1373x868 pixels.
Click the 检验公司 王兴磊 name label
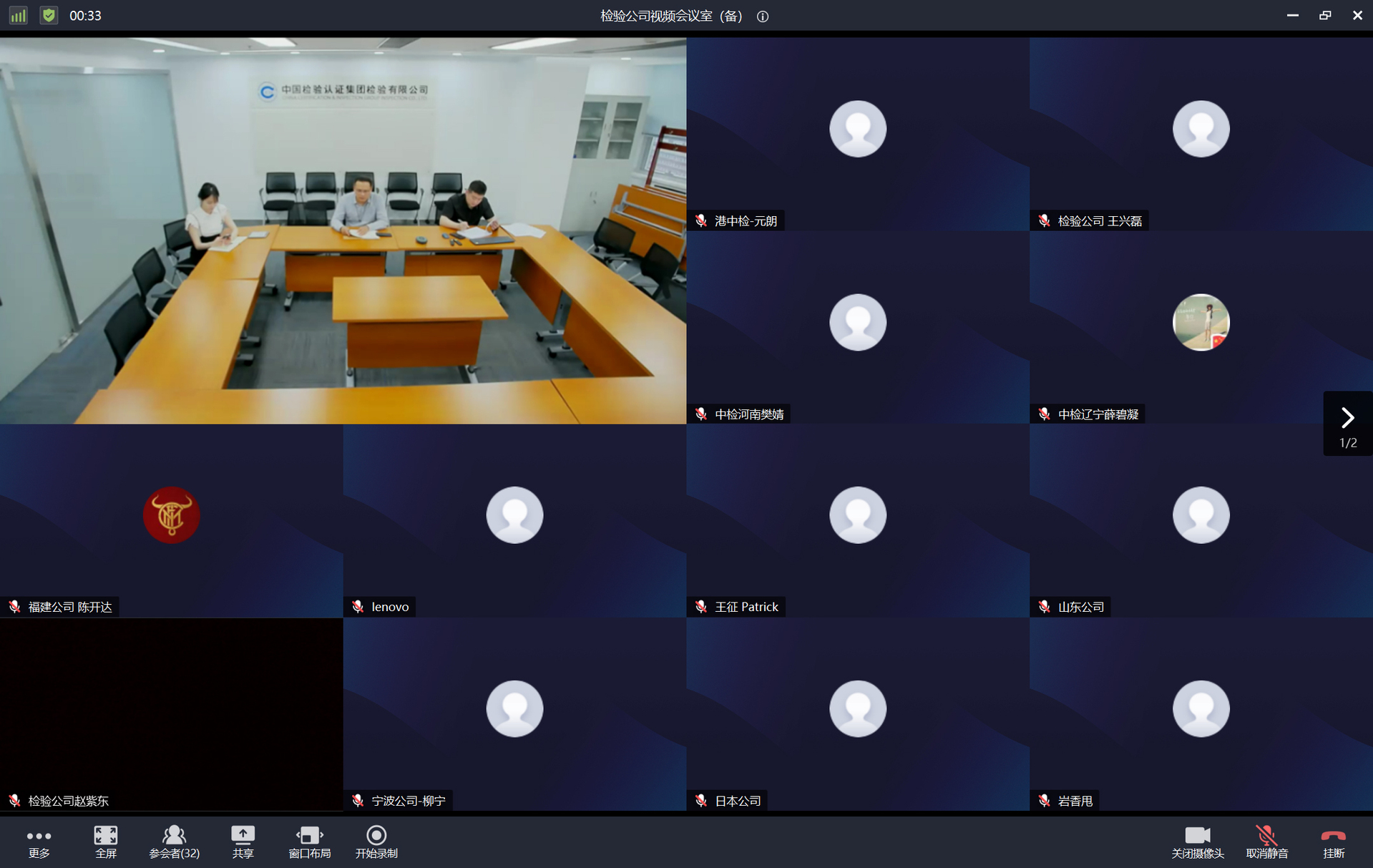click(x=1100, y=221)
